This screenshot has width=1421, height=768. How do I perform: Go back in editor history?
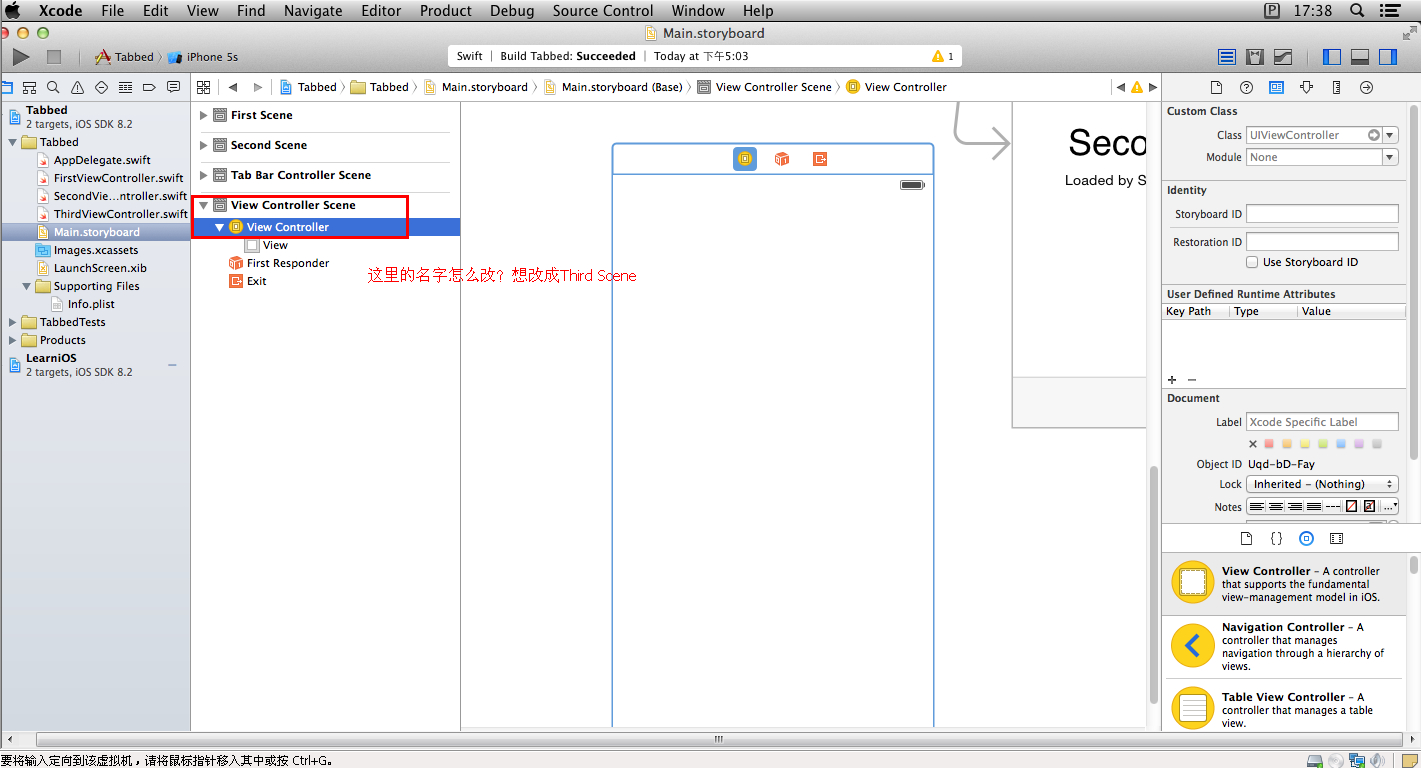click(x=233, y=87)
